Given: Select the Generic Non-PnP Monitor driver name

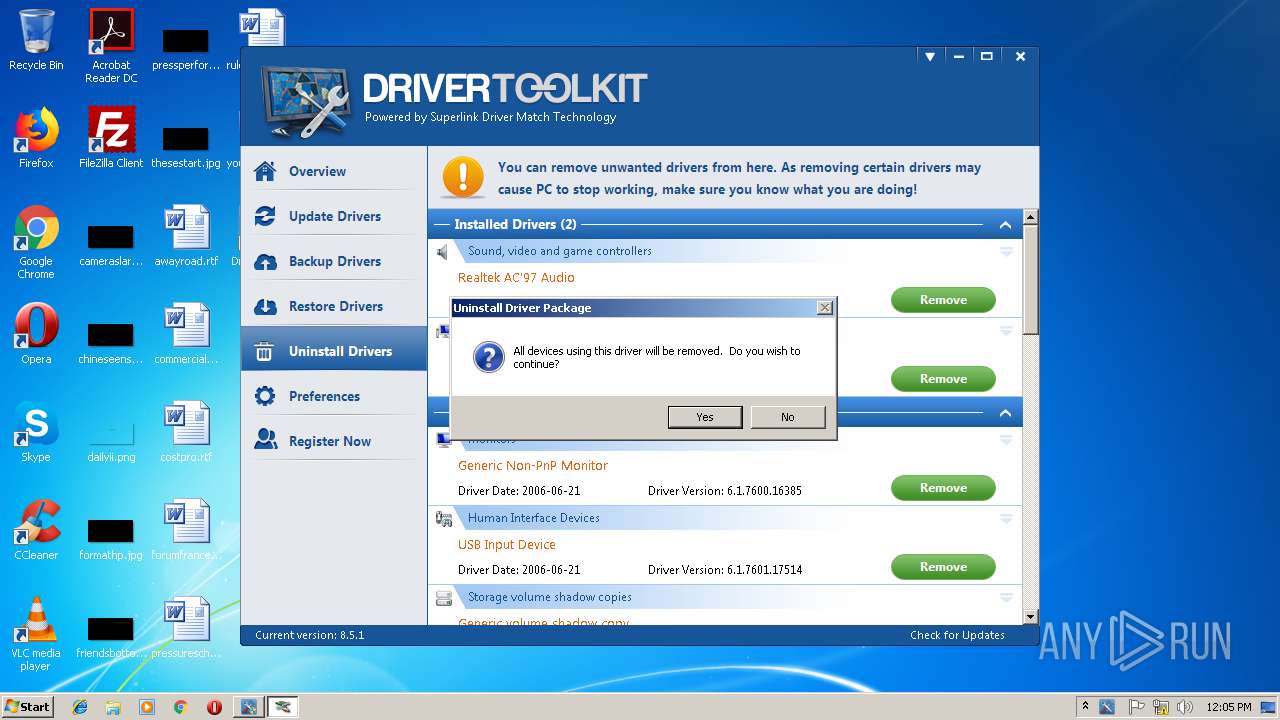Looking at the screenshot, I should click(533, 466).
